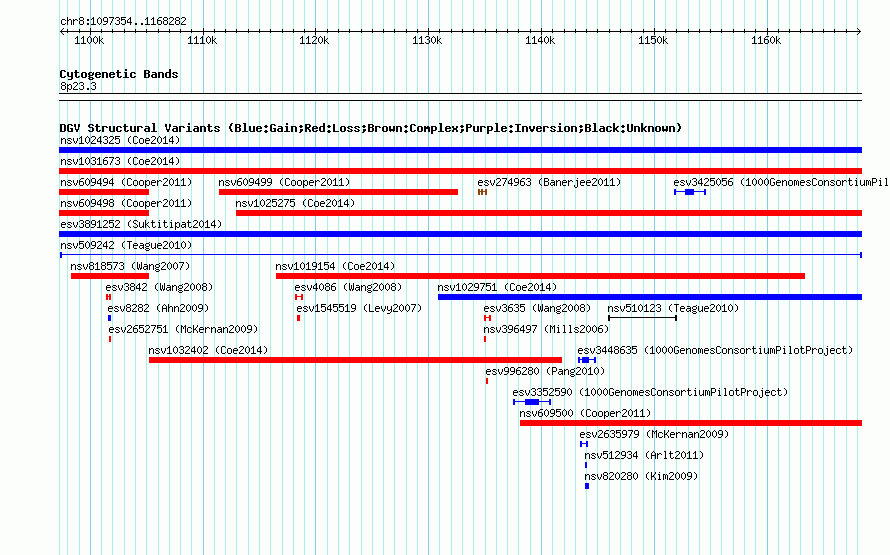Viewport: 890px width, 555px height.
Task: Click the esv3425056 blue gain glyph
Action: click(x=690, y=192)
